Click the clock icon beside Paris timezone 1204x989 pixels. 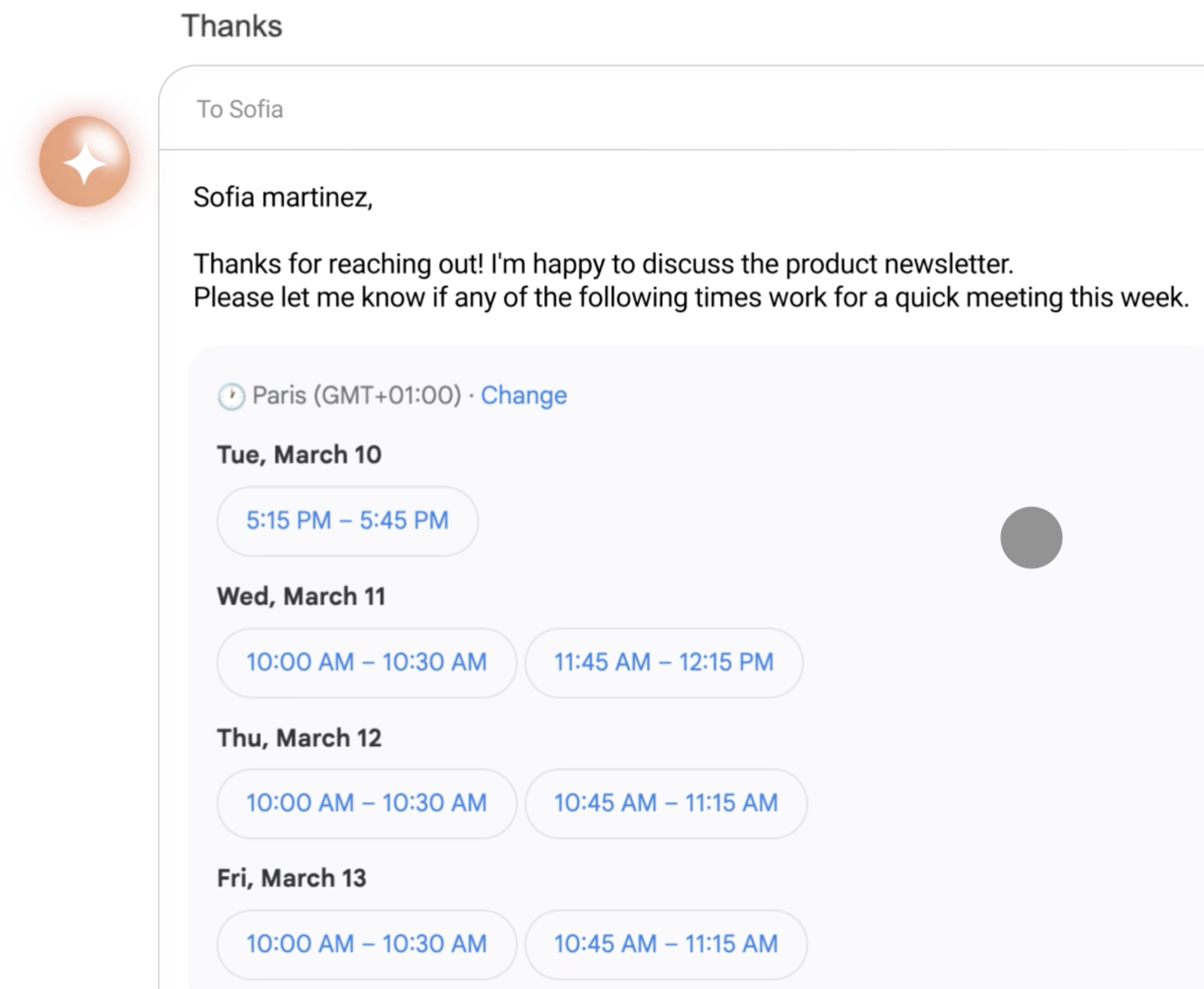(231, 396)
